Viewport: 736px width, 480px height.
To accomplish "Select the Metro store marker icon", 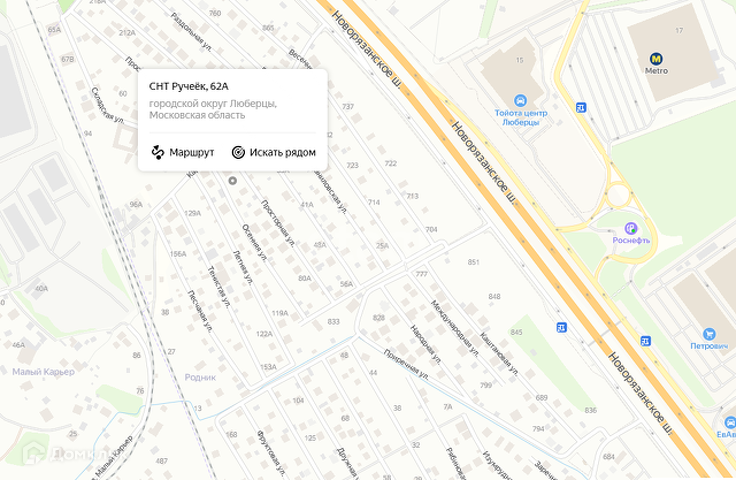I will pyautogui.click(x=656, y=59).
